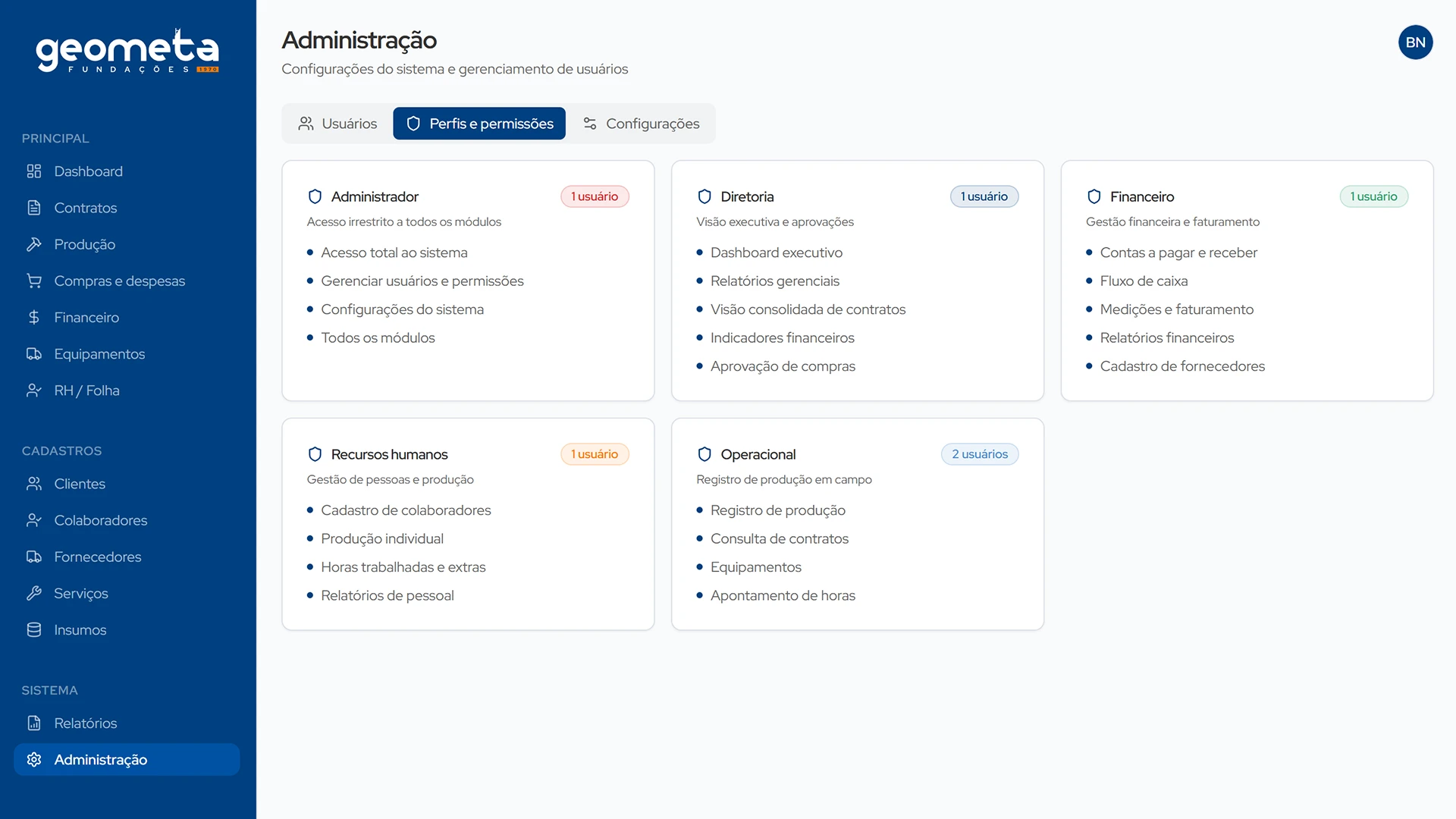Image resolution: width=1456 pixels, height=819 pixels.
Task: Click the Compras e despesas cart icon
Action: tap(34, 281)
